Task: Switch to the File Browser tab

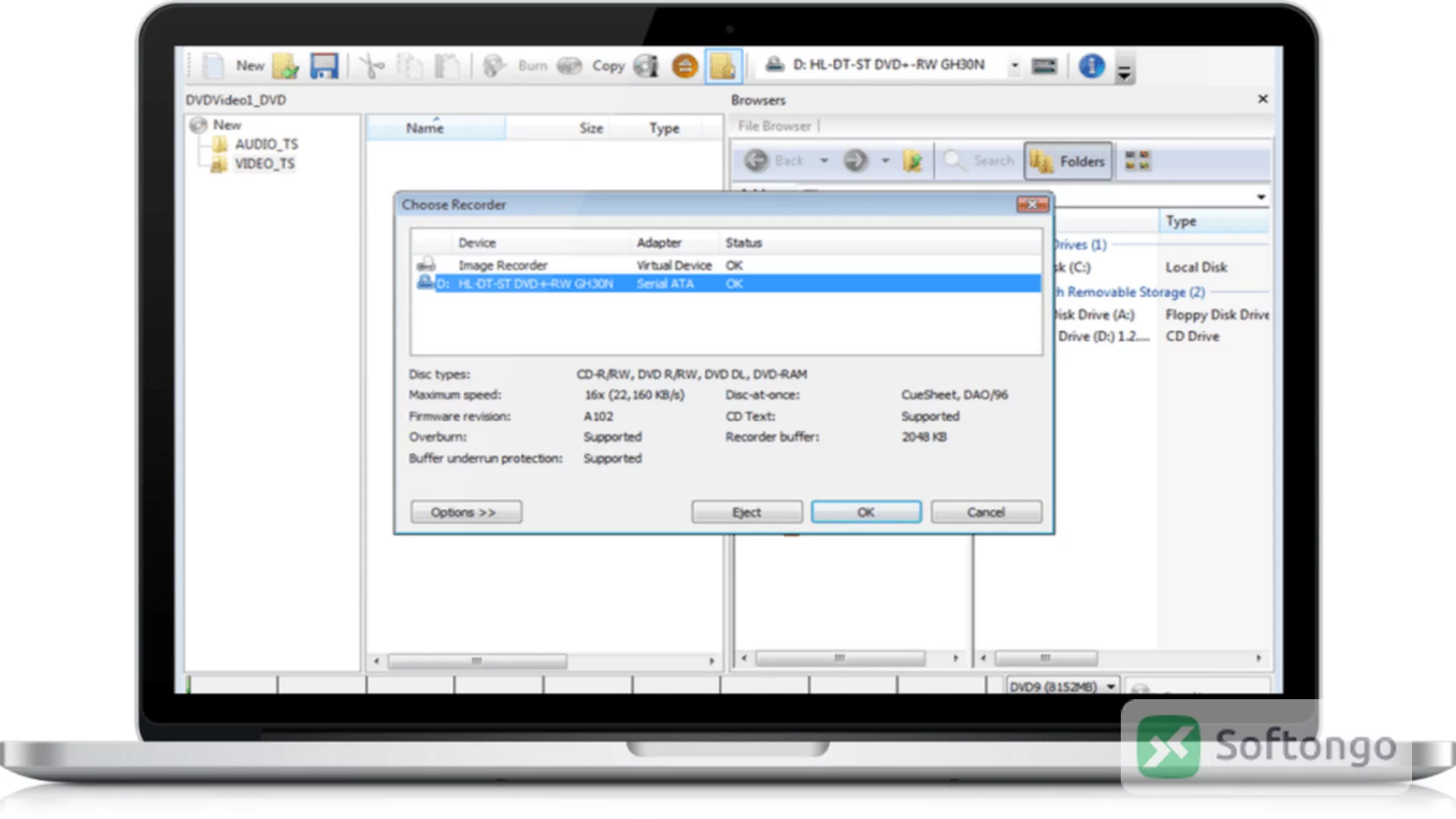Action: 774,126
